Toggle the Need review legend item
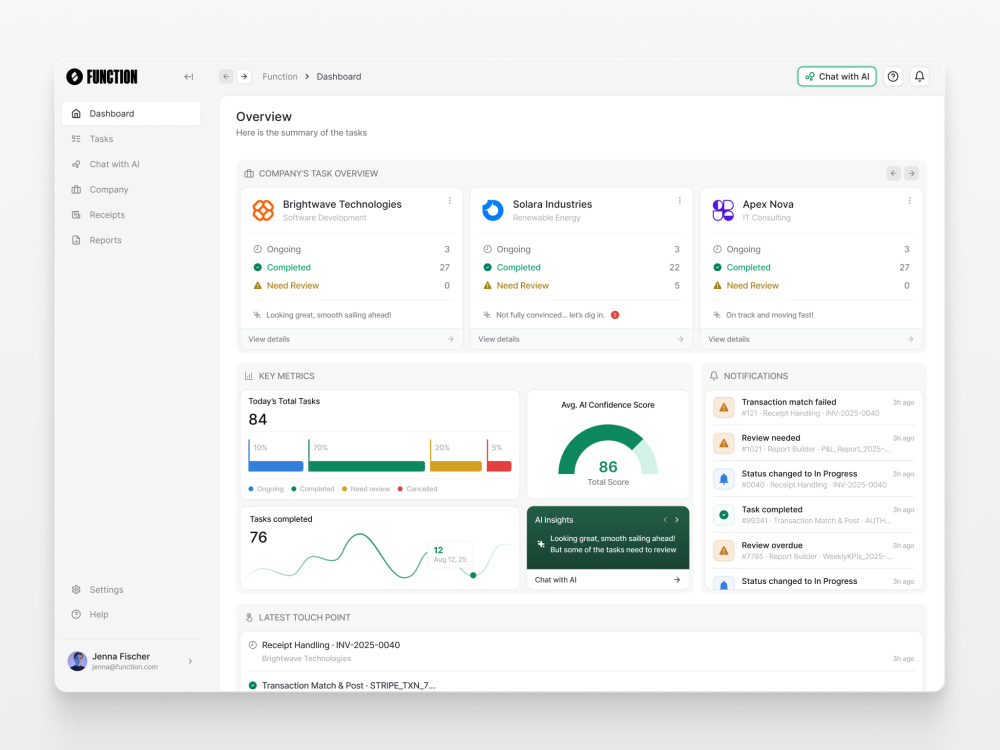The image size is (1000, 750). 365,489
